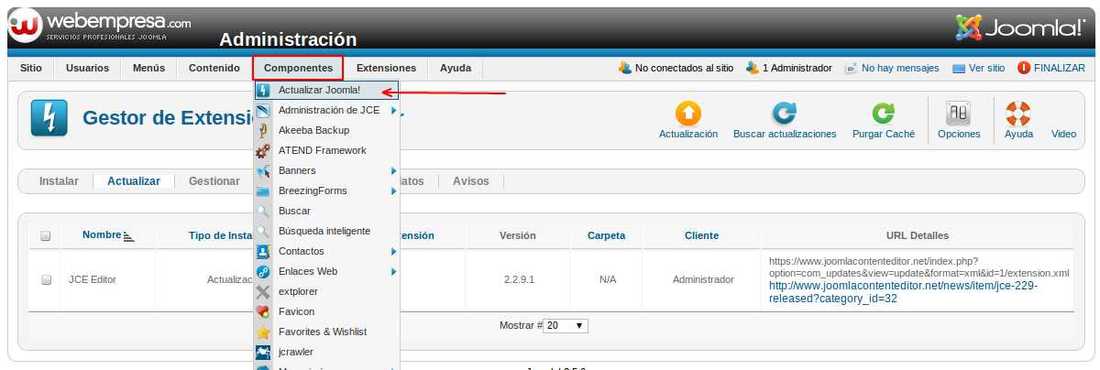Click the Enlaces Web menu icon
The width and height of the screenshot is (1100, 370).
coord(263,271)
